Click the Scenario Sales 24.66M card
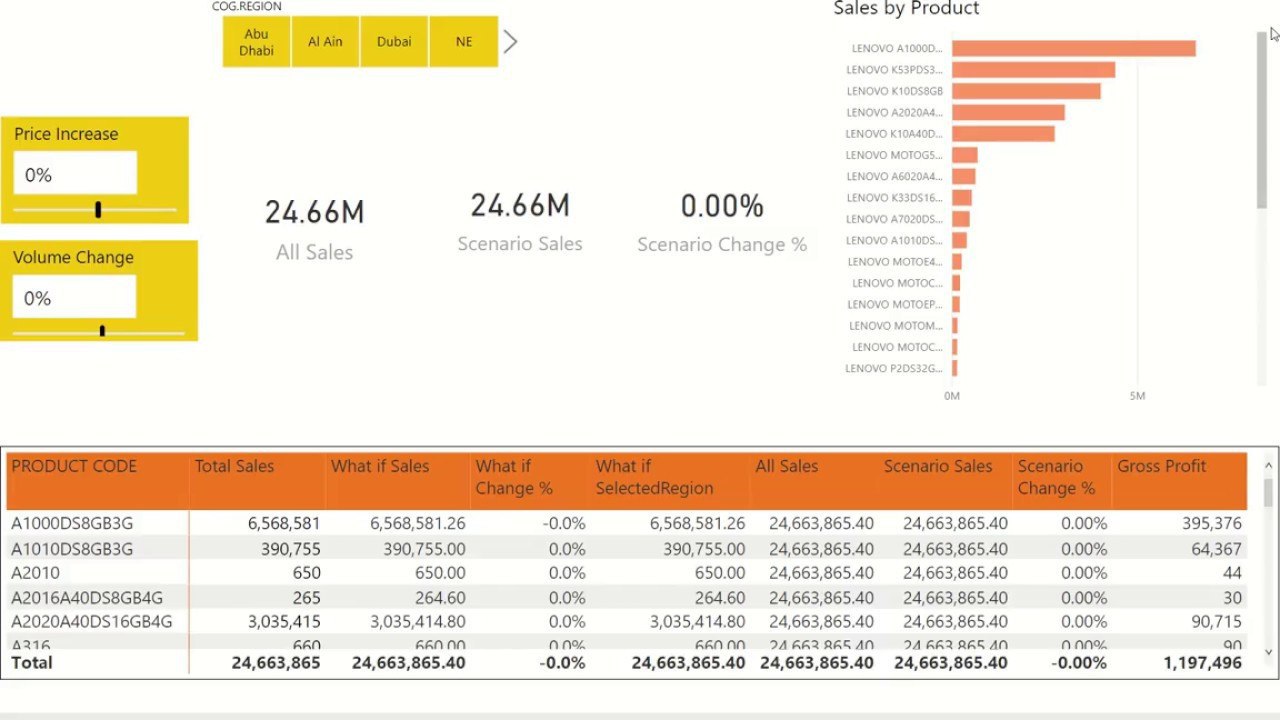 click(520, 222)
